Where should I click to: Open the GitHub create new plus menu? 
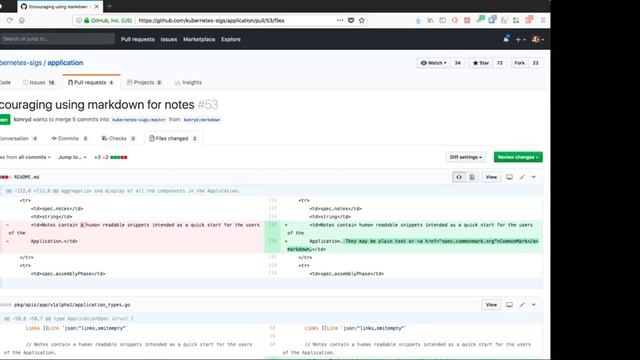pos(520,40)
